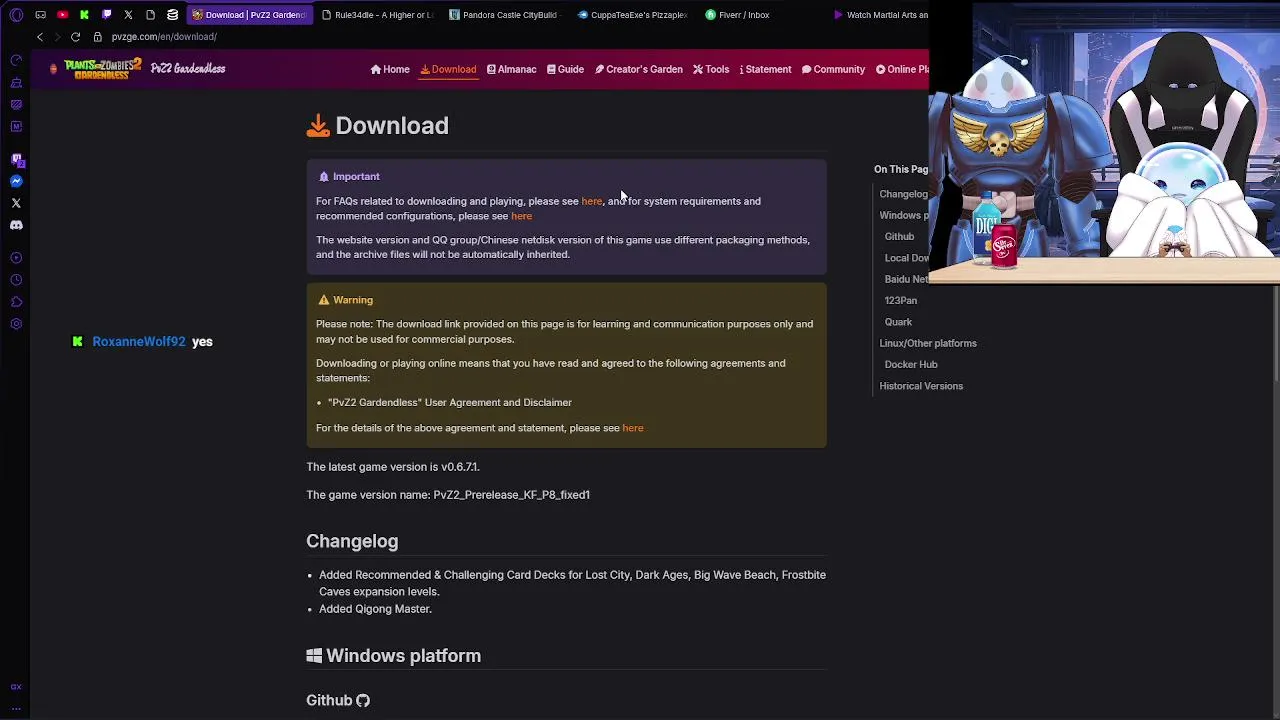Screen dimensions: 1280x720
Task: Open Twitch in the browser sidebar
Action: 16,159
